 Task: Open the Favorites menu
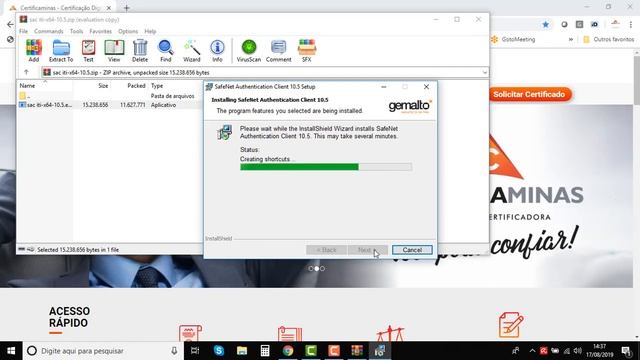tap(100, 31)
